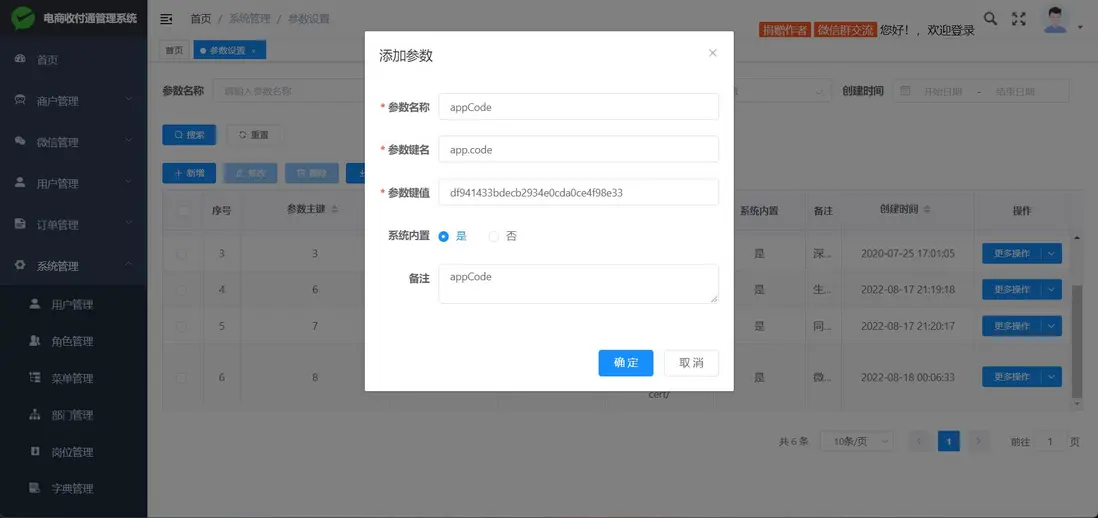Click the 前往 page number input
This screenshot has height=518, width=1098.
[x=1050, y=442]
